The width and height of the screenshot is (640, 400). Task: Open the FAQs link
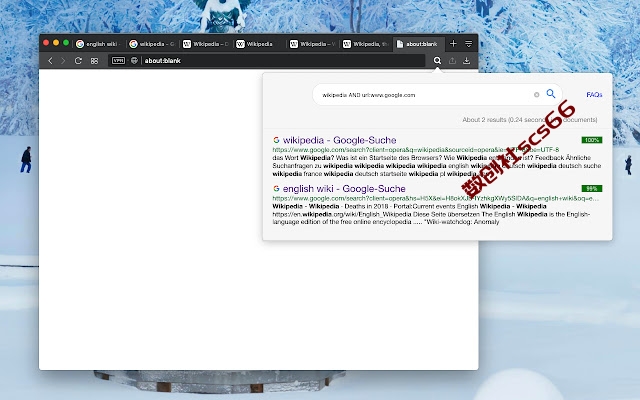tap(594, 95)
